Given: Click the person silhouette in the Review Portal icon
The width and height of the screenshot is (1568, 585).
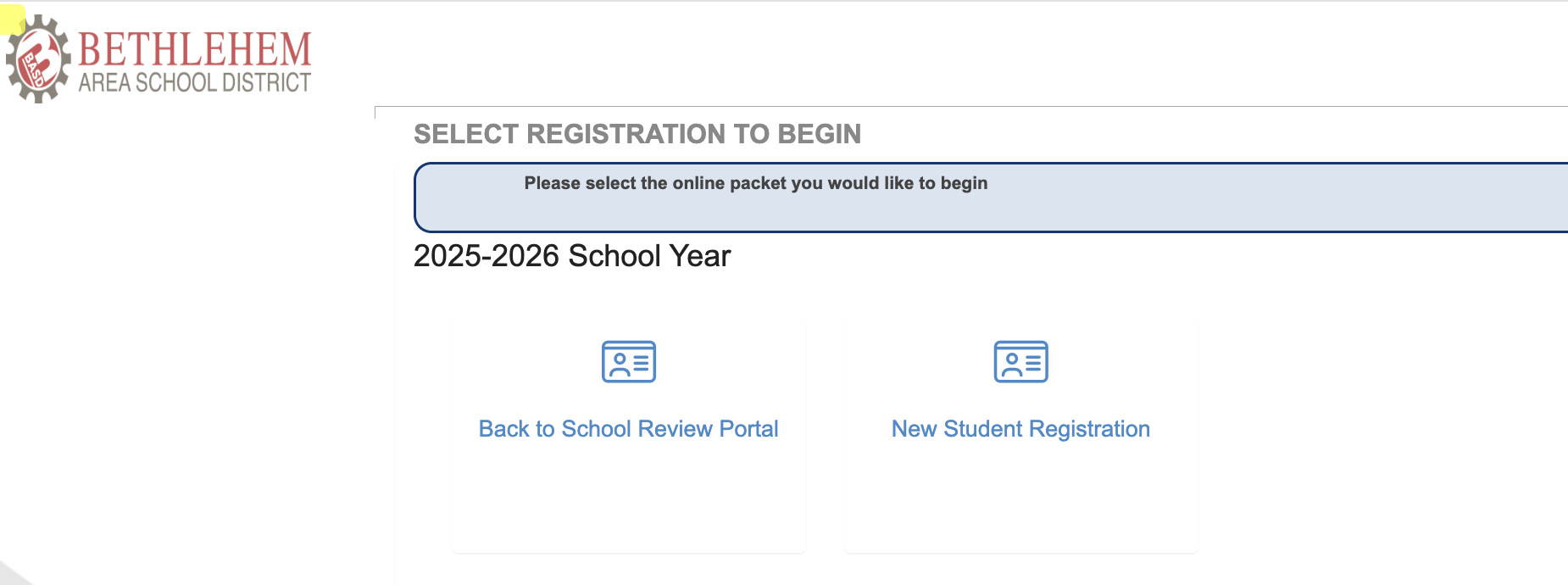Looking at the screenshot, I should [620, 365].
